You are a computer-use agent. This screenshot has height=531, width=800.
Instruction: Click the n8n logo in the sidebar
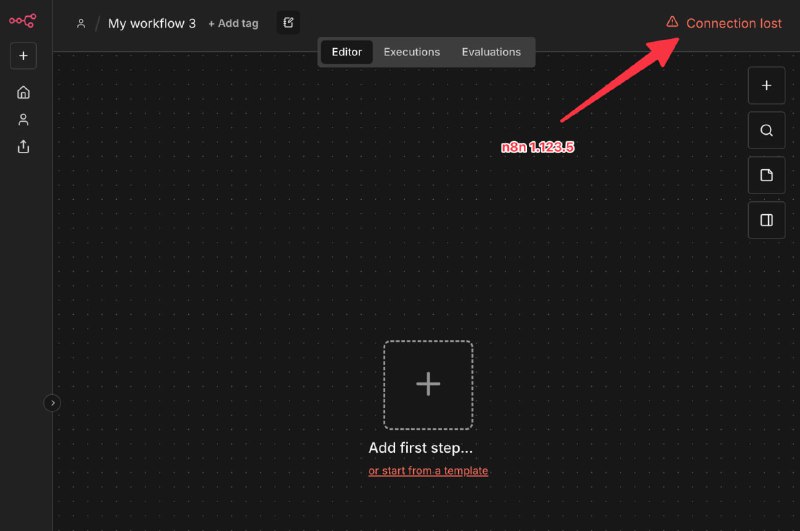point(23,21)
